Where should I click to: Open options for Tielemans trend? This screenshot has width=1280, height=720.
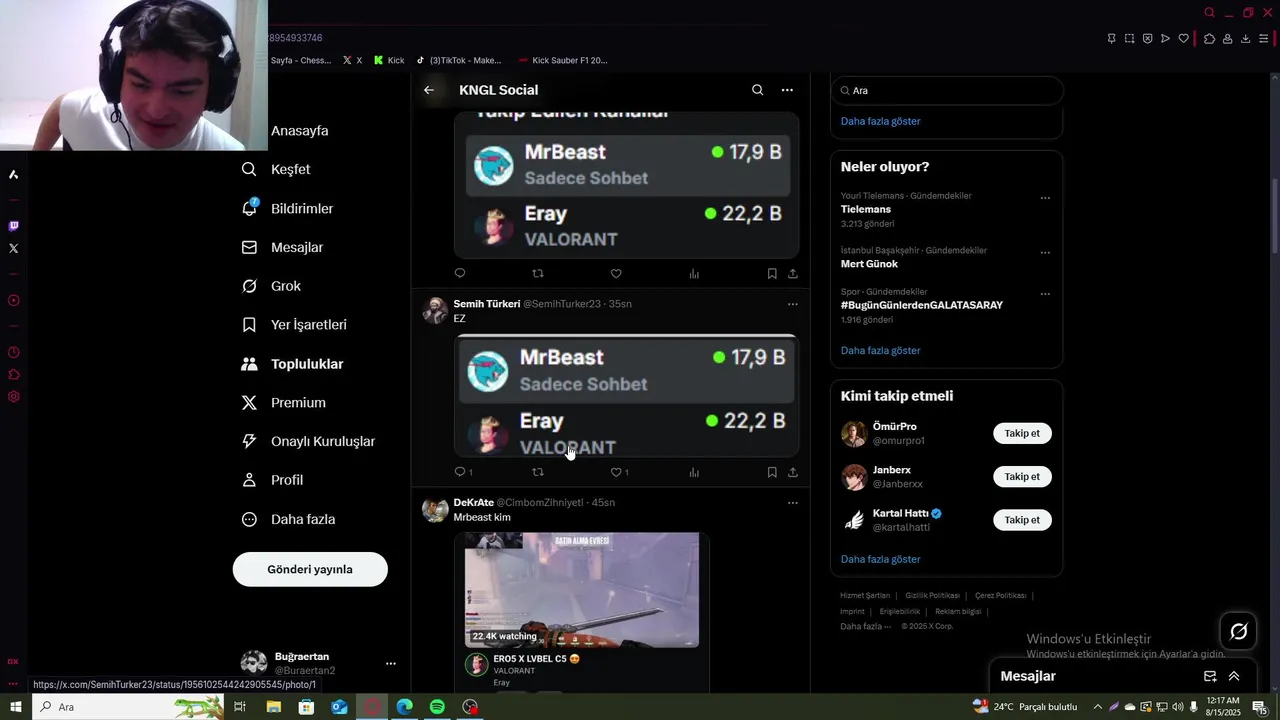click(1045, 198)
